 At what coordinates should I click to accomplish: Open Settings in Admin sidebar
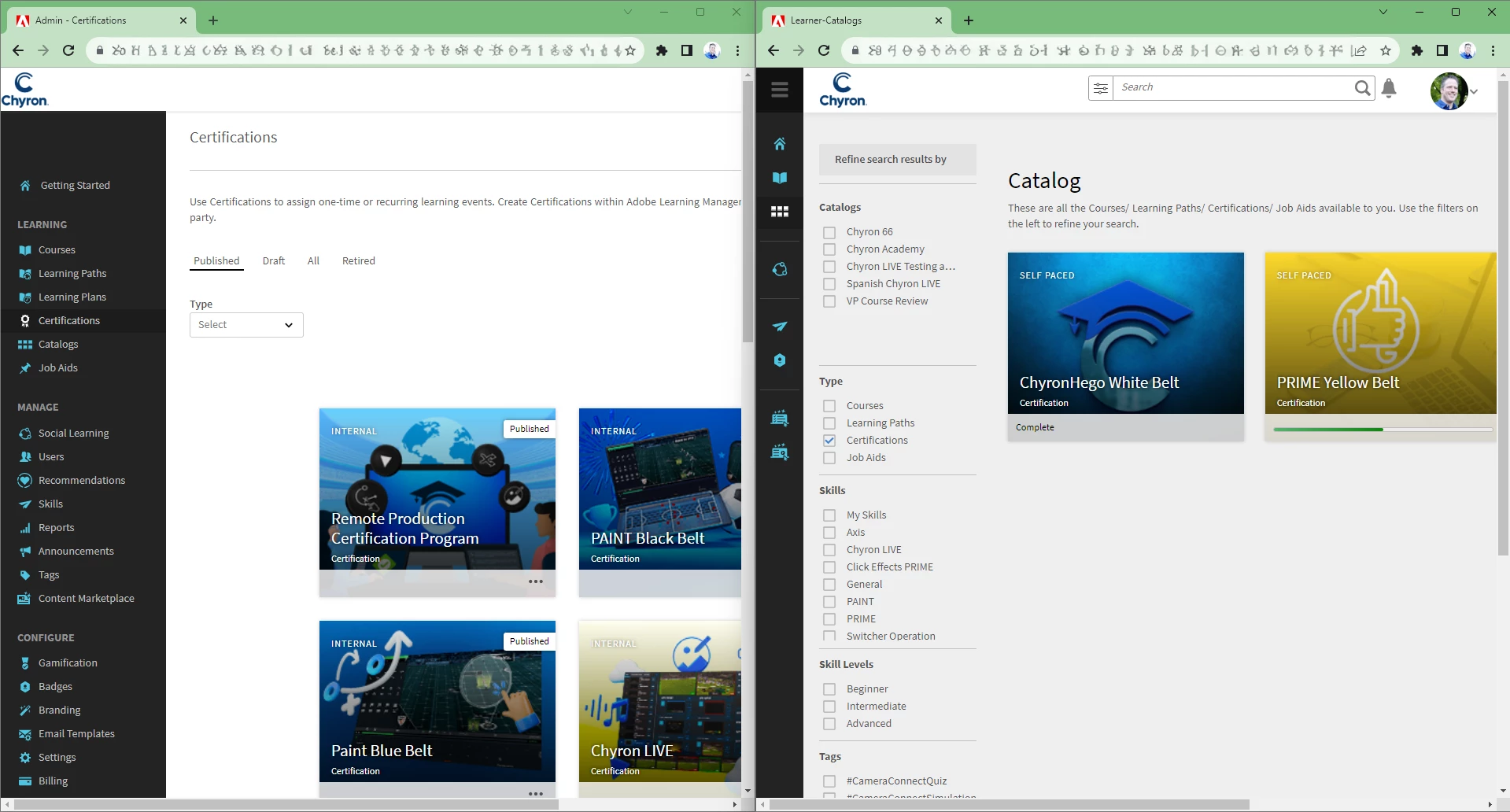[x=57, y=758]
